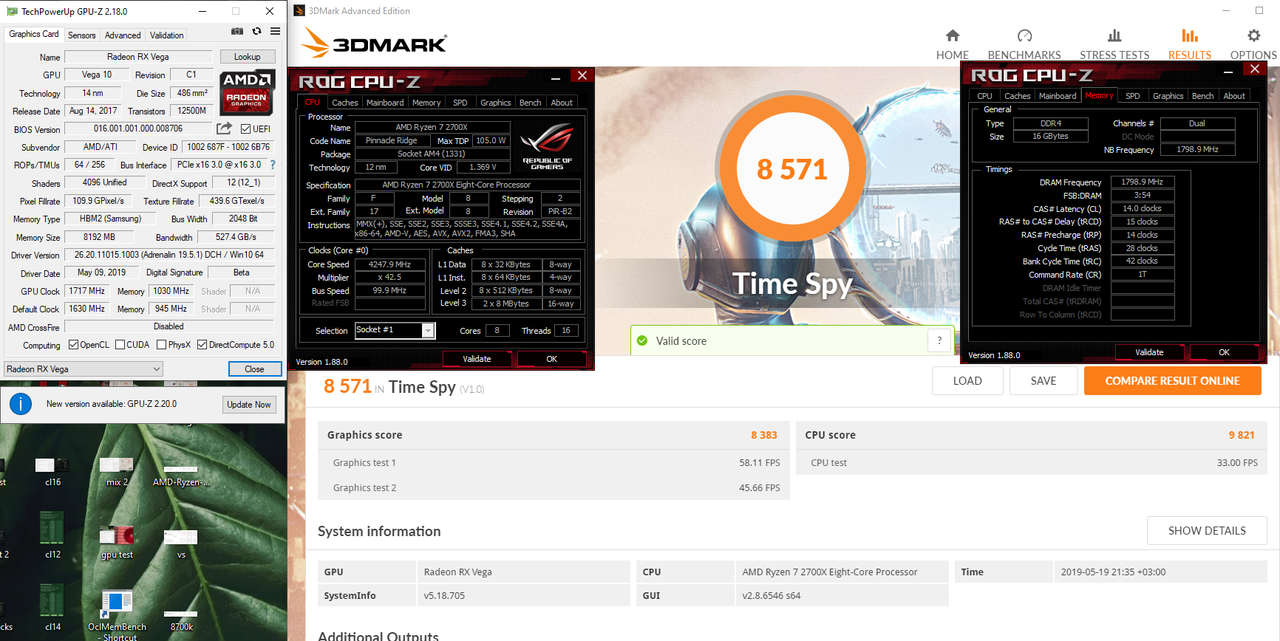Click the 8 571 score circle
This screenshot has height=641, width=1280.
pos(792,169)
